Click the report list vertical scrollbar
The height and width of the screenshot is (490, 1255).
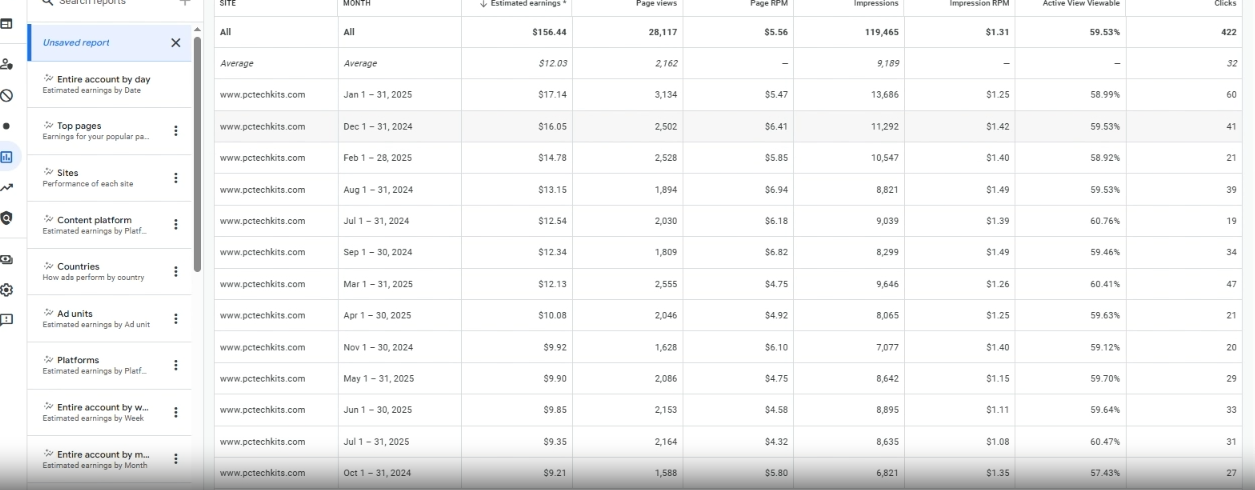click(x=197, y=155)
